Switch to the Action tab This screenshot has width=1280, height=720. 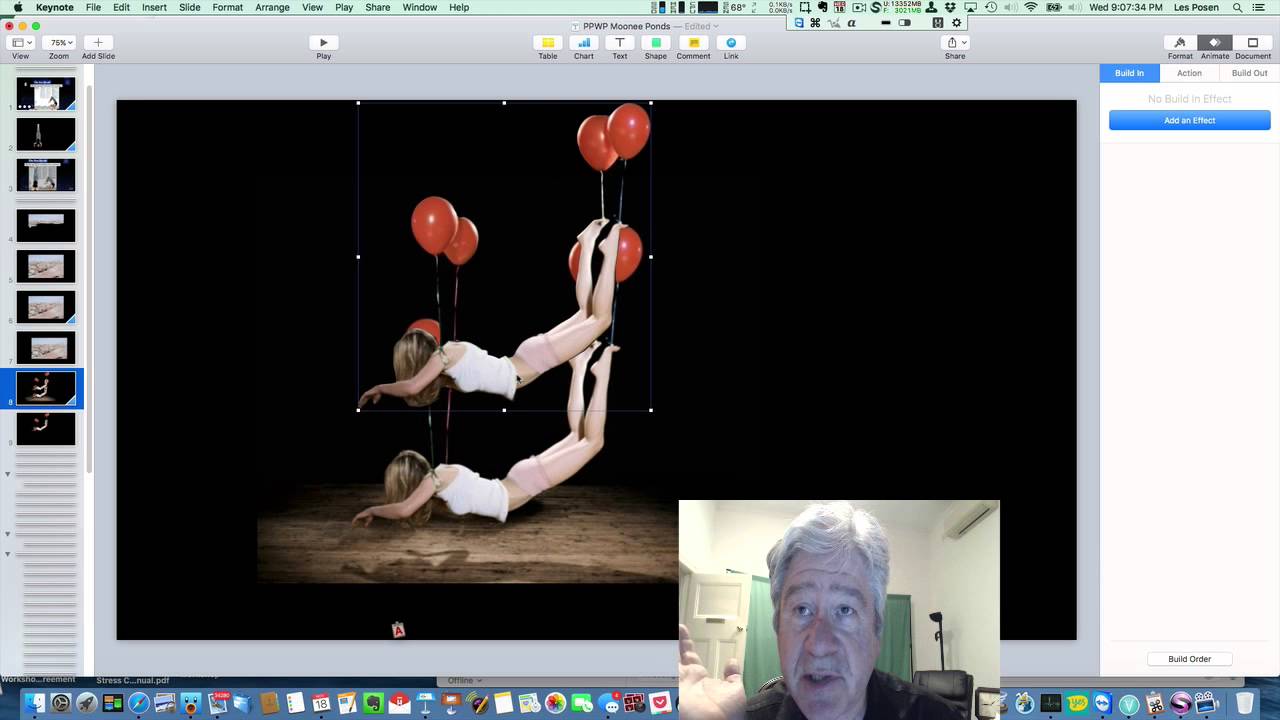[x=1189, y=73]
